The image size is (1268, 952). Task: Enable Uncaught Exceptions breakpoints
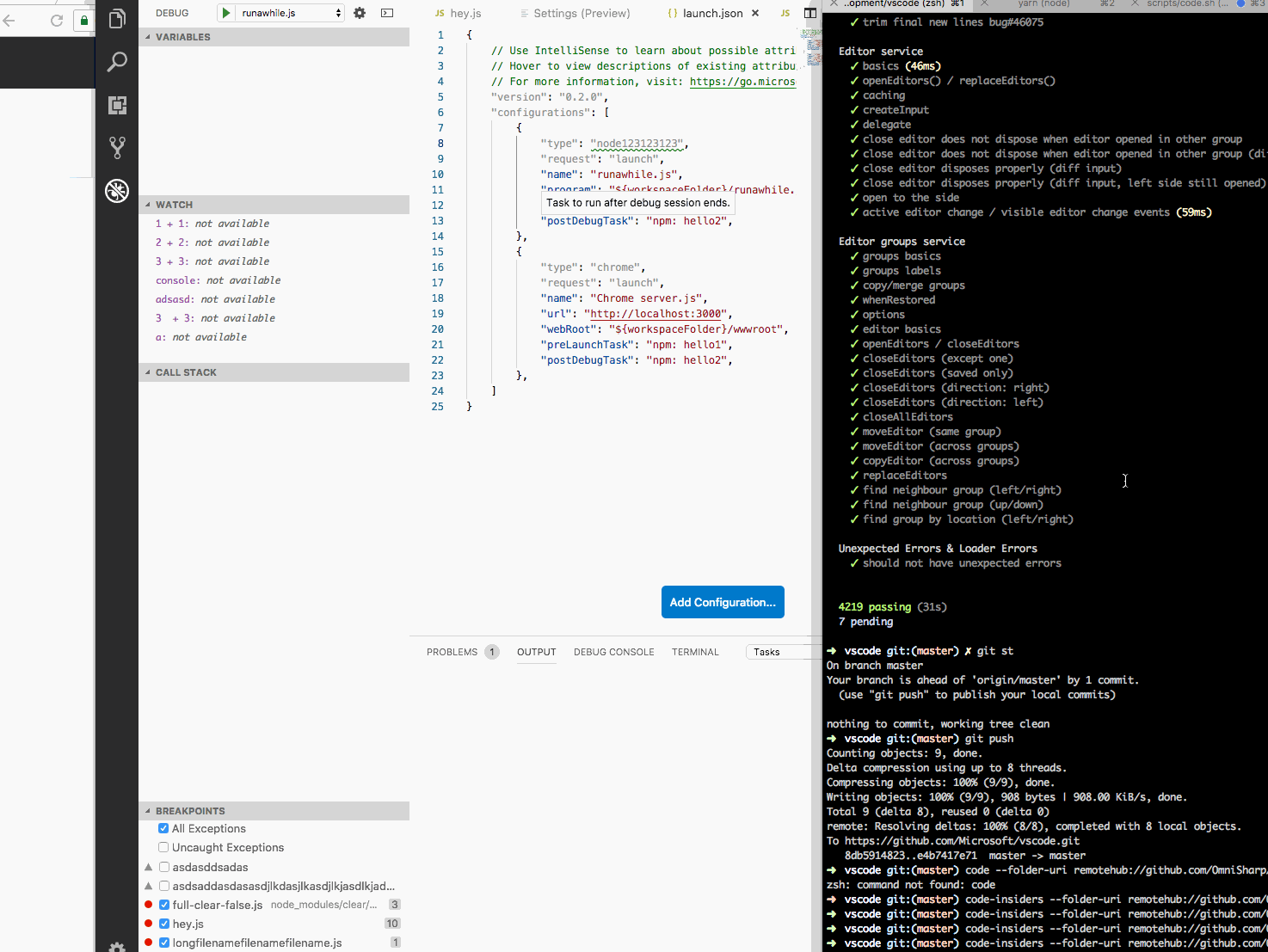pos(163,847)
